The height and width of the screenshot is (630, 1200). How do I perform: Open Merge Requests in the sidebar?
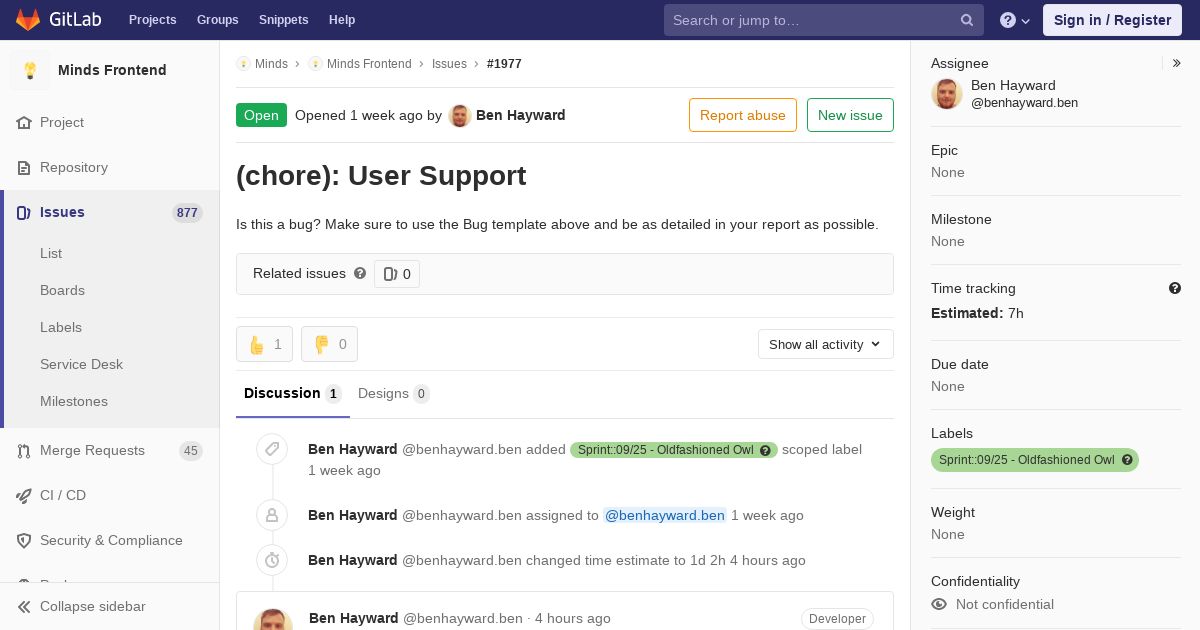tap(92, 451)
